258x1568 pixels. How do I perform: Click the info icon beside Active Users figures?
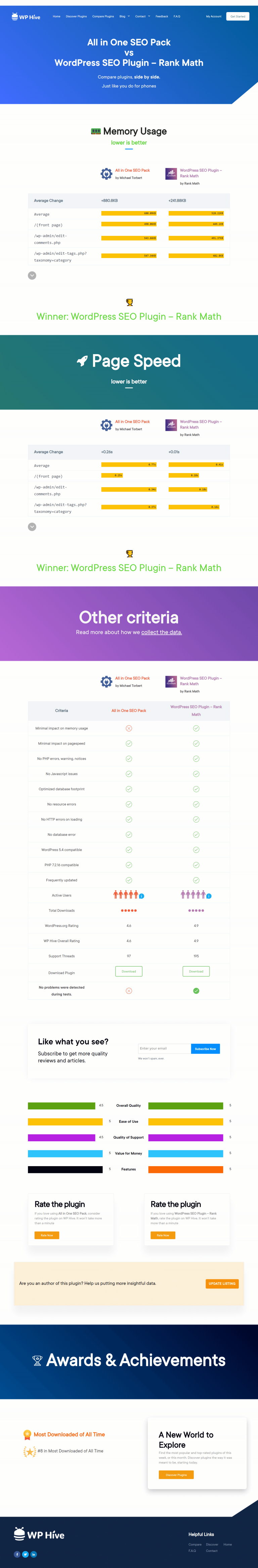[x=142, y=895]
